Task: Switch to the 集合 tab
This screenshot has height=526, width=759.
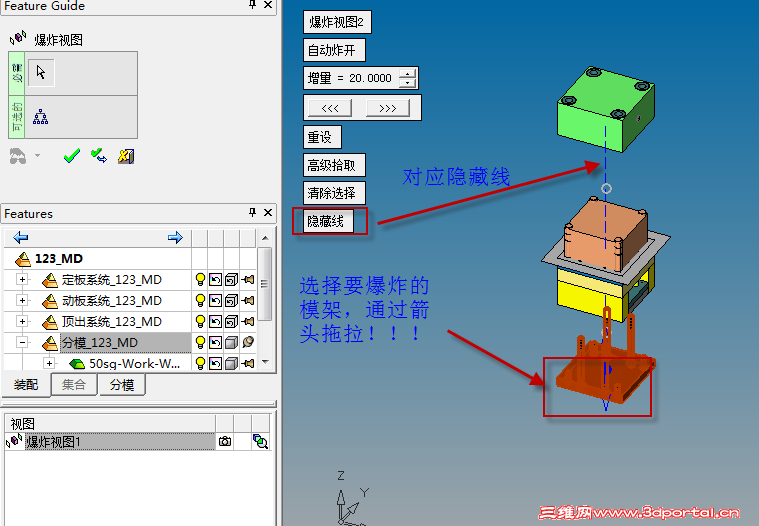Action: point(74,385)
